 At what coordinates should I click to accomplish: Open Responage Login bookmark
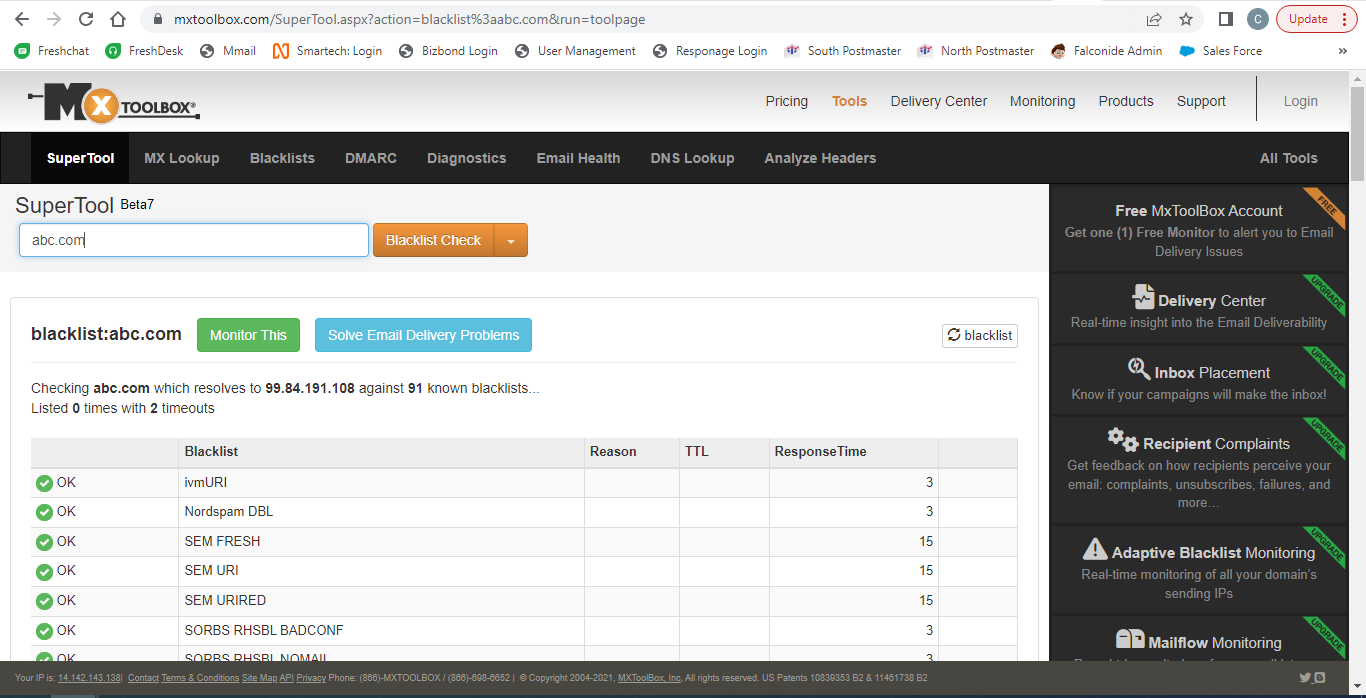click(710, 51)
